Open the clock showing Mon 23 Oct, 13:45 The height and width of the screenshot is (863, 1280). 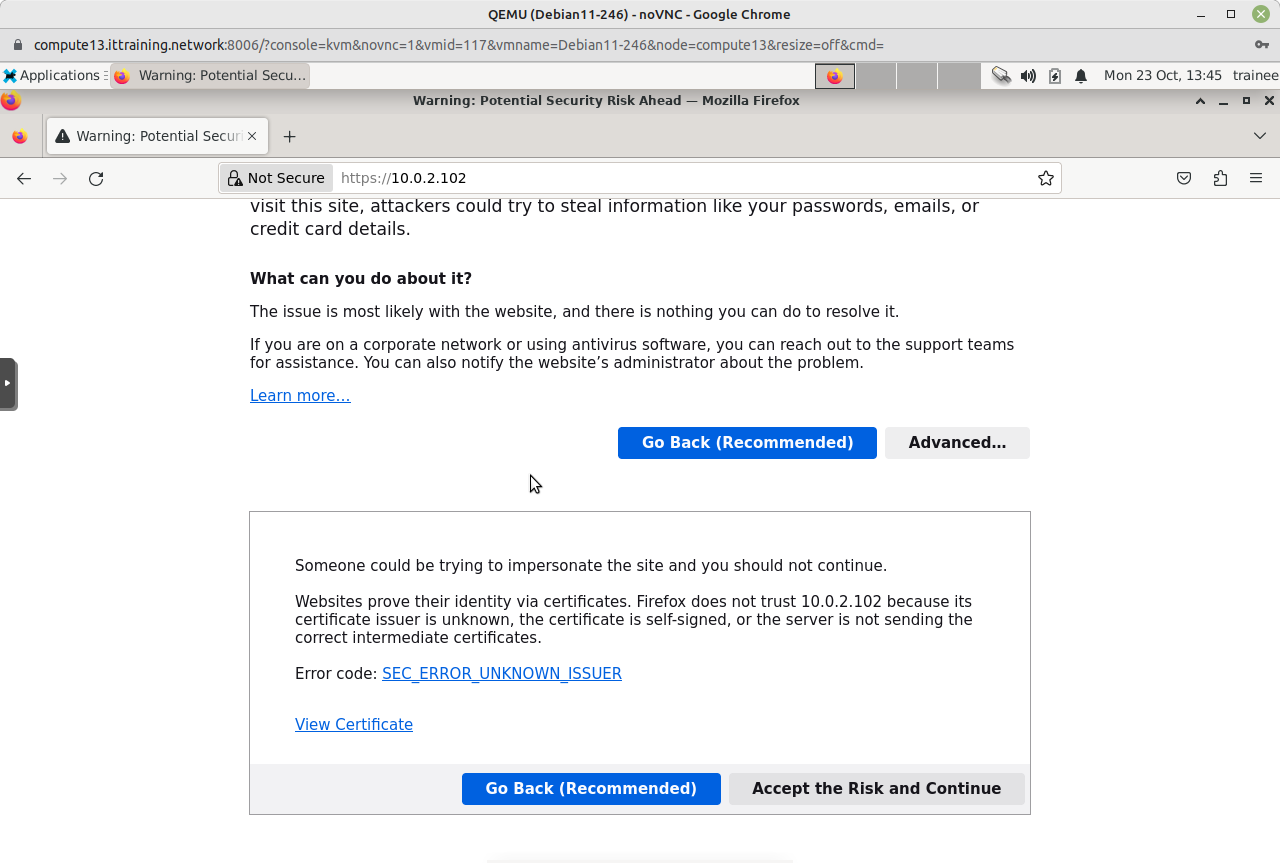[x=1163, y=76]
